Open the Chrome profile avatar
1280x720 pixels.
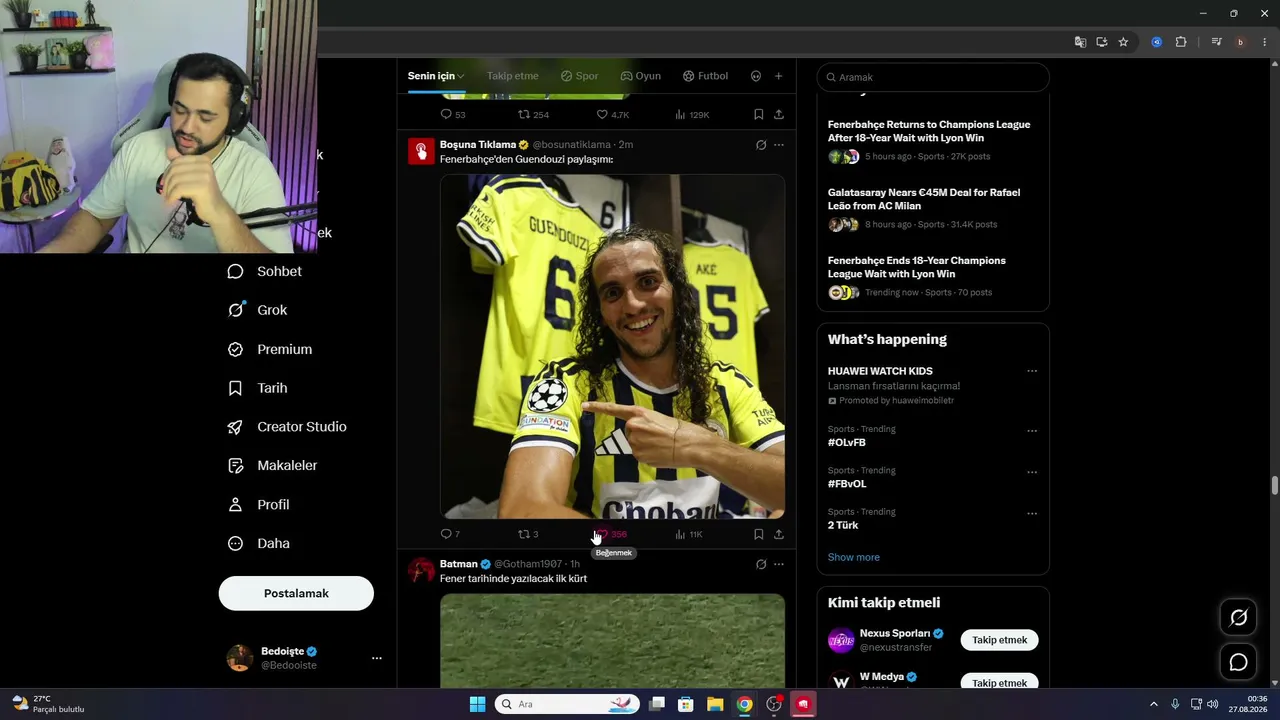(1240, 42)
